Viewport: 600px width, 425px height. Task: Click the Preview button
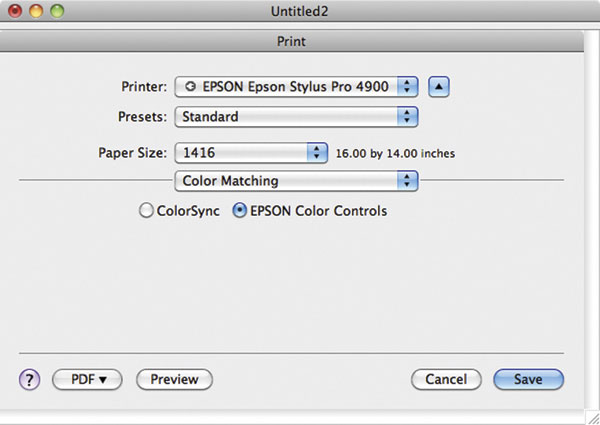click(x=174, y=379)
